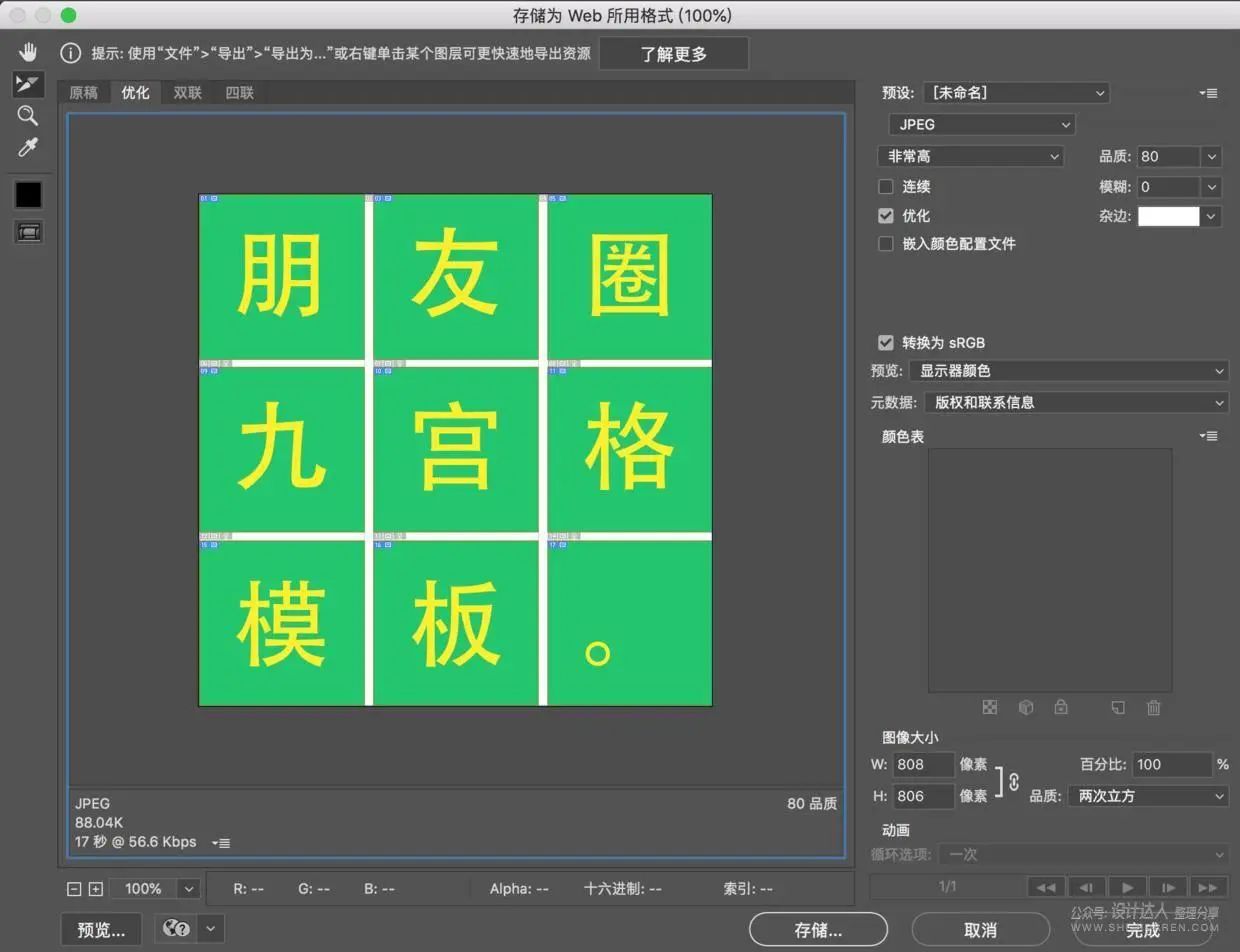Open the 两次立方 resampling quality dropdown
This screenshot has height=952, width=1240.
click(1147, 796)
